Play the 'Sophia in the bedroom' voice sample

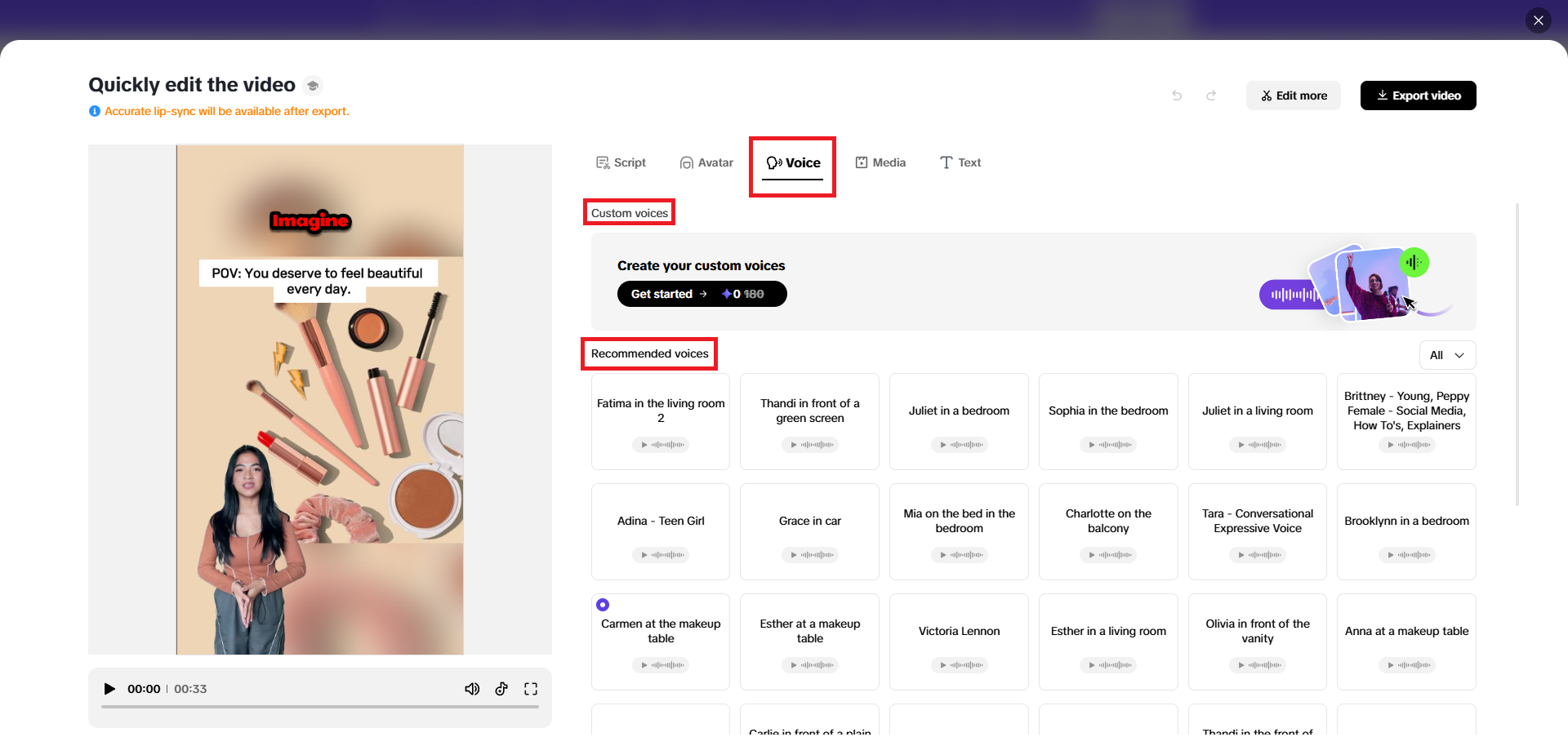point(1091,445)
